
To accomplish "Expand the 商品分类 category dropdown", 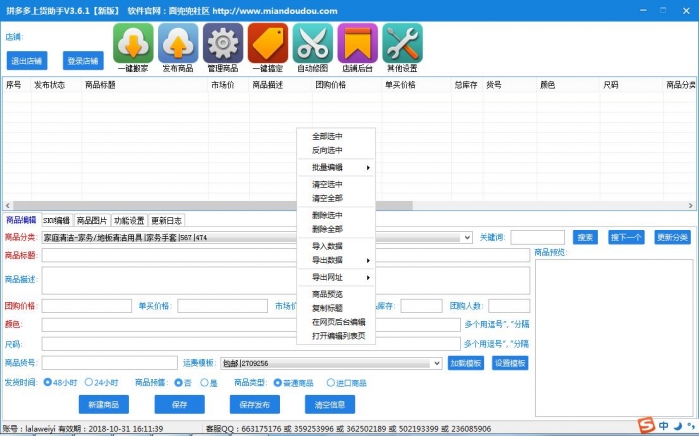I will [x=467, y=238].
